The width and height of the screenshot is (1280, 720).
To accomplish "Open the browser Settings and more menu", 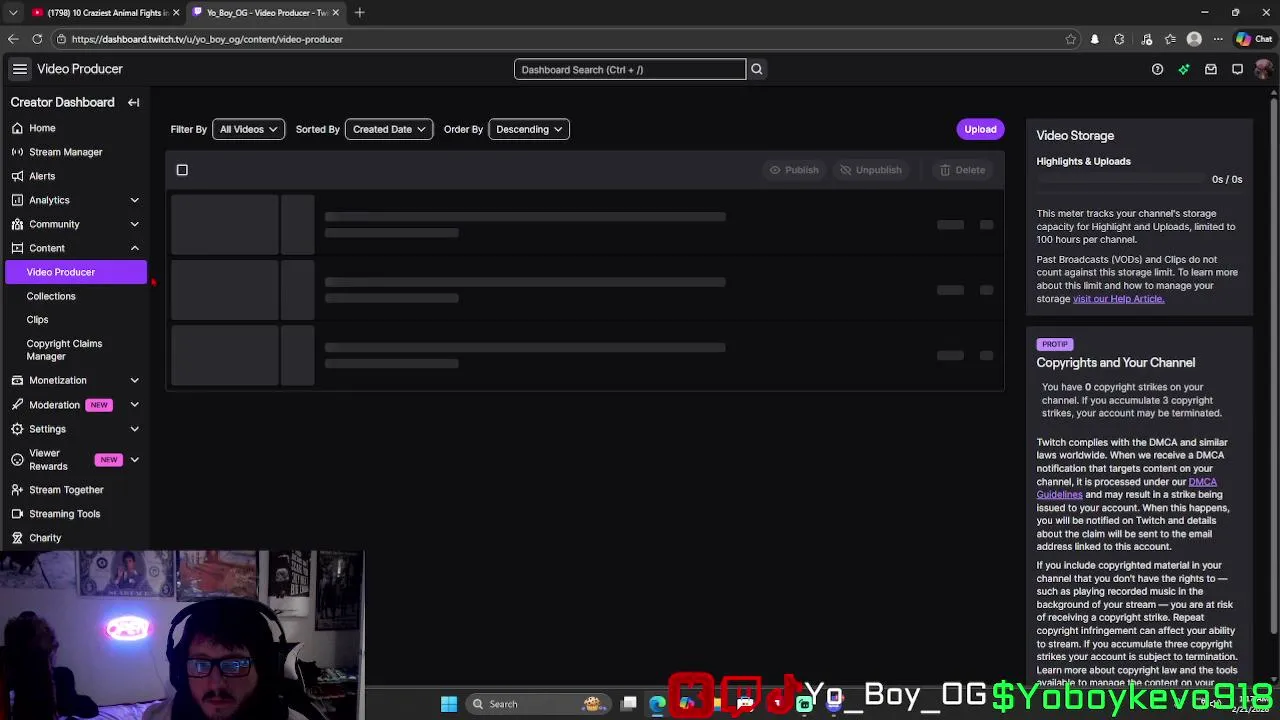I will (1218, 39).
